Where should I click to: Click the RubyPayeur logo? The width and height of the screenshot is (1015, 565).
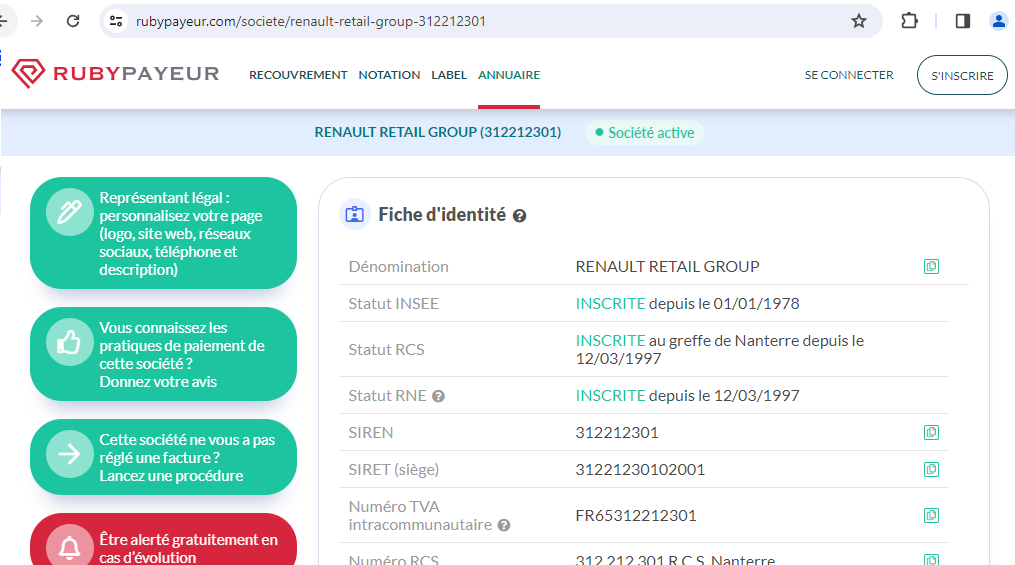pos(115,74)
